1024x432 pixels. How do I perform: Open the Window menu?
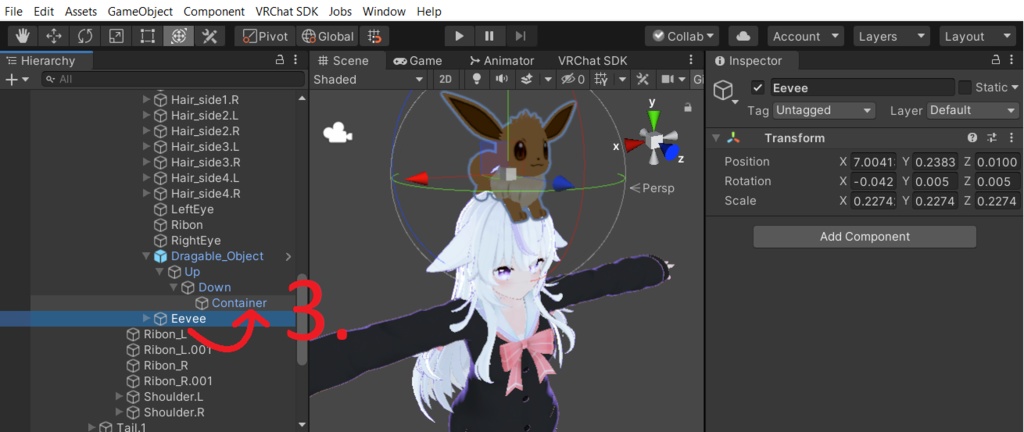coord(384,11)
